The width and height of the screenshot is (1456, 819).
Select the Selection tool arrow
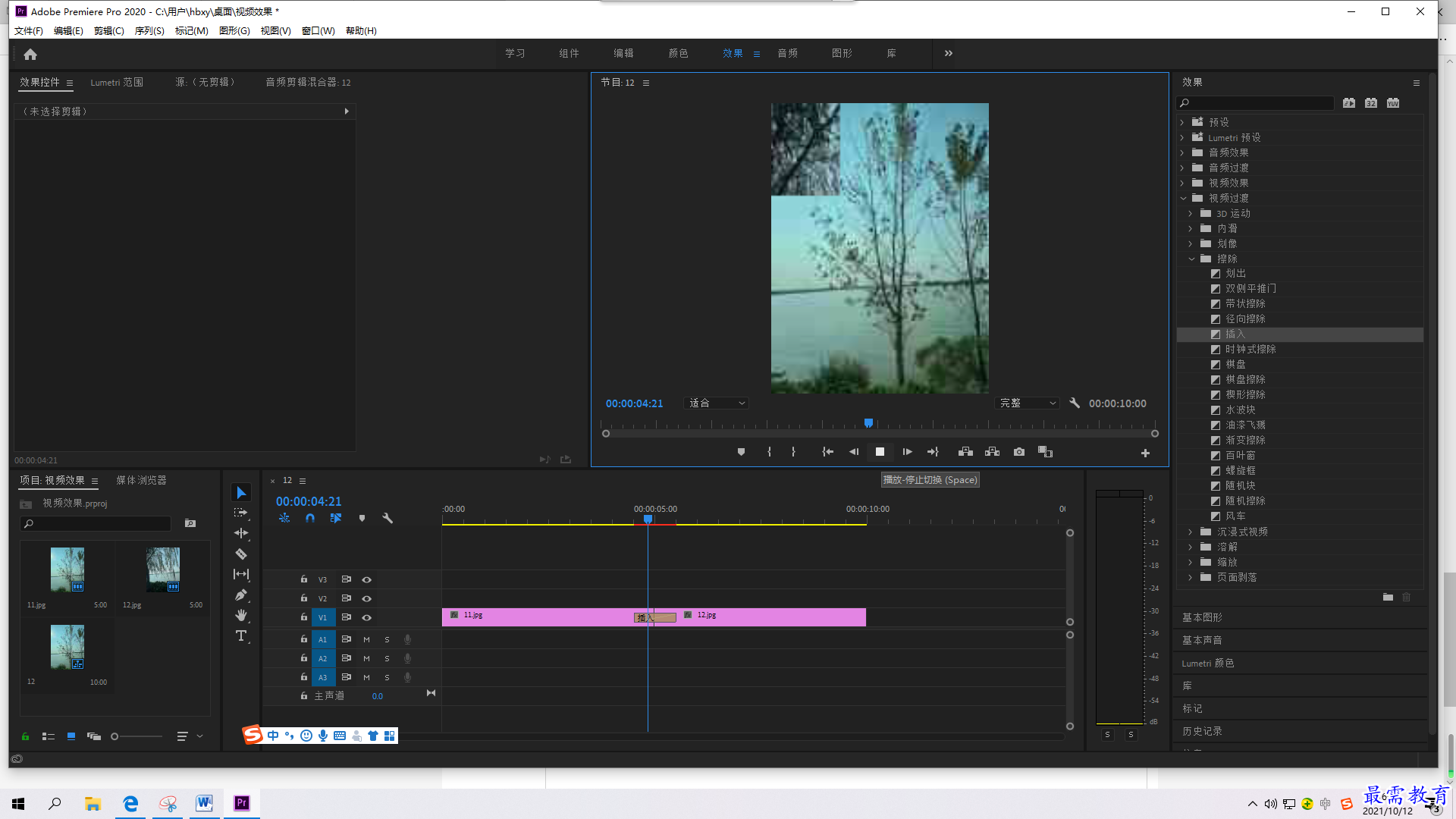tap(241, 493)
